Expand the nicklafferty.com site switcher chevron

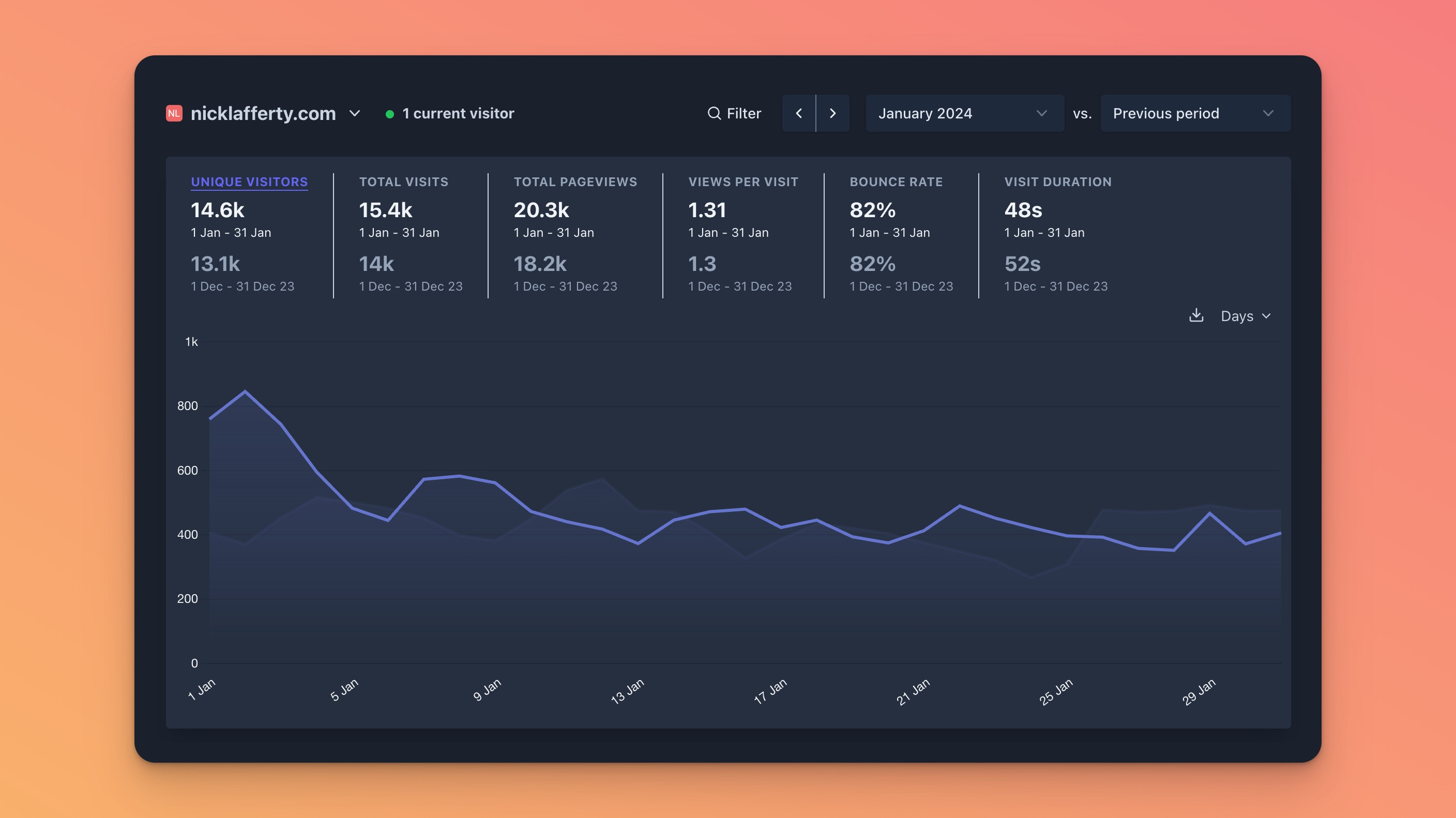(354, 113)
